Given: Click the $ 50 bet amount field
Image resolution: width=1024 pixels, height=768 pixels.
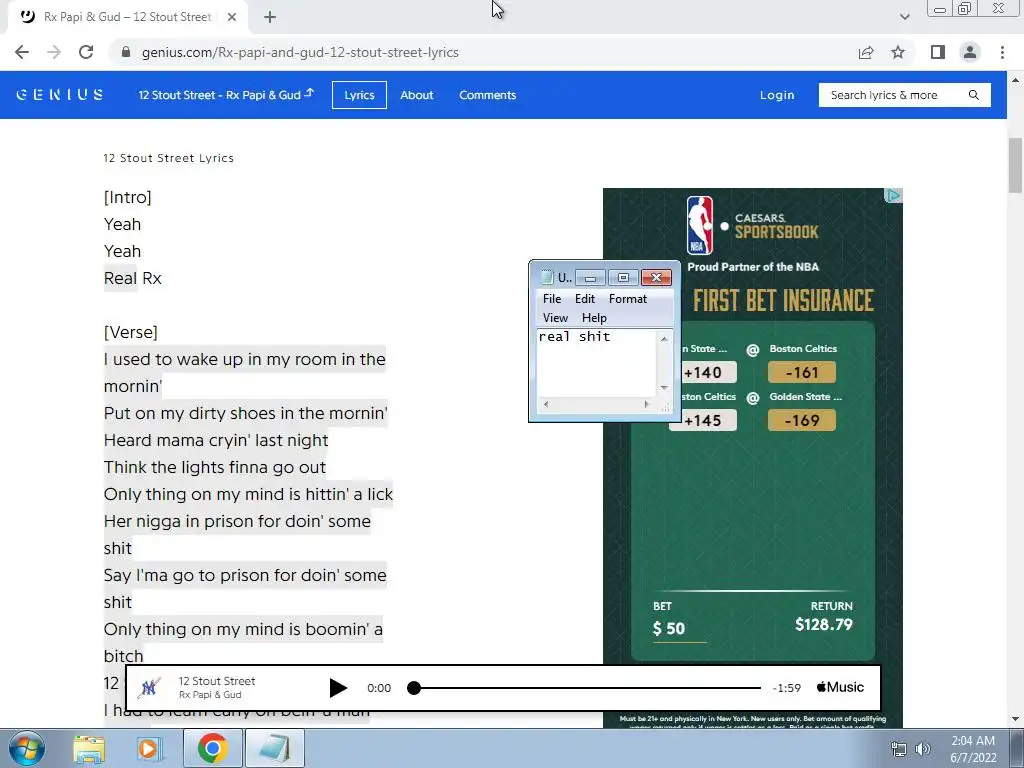Looking at the screenshot, I should tap(679, 629).
